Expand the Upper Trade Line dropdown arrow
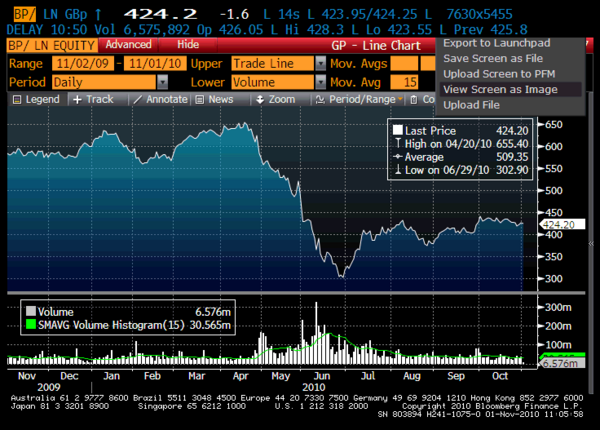Screen dimensions: 600x430 (321, 64)
